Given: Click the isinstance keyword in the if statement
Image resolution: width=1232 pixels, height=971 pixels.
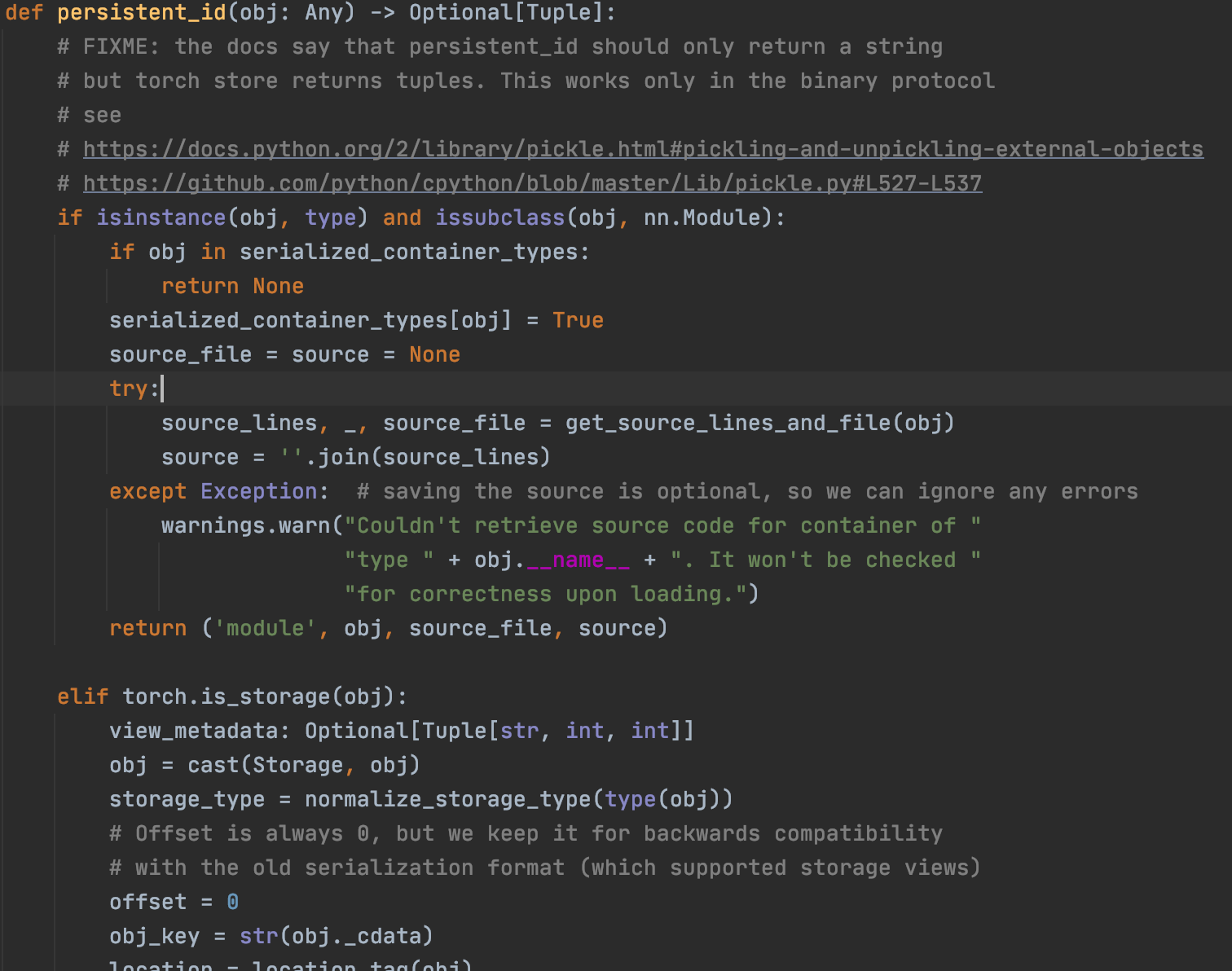Looking at the screenshot, I should point(161,217).
